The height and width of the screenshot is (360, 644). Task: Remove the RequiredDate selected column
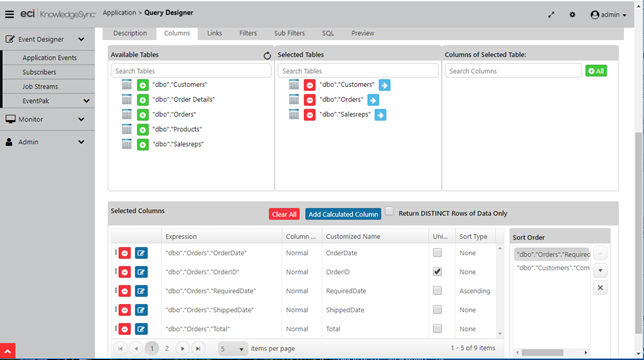[x=125, y=291]
